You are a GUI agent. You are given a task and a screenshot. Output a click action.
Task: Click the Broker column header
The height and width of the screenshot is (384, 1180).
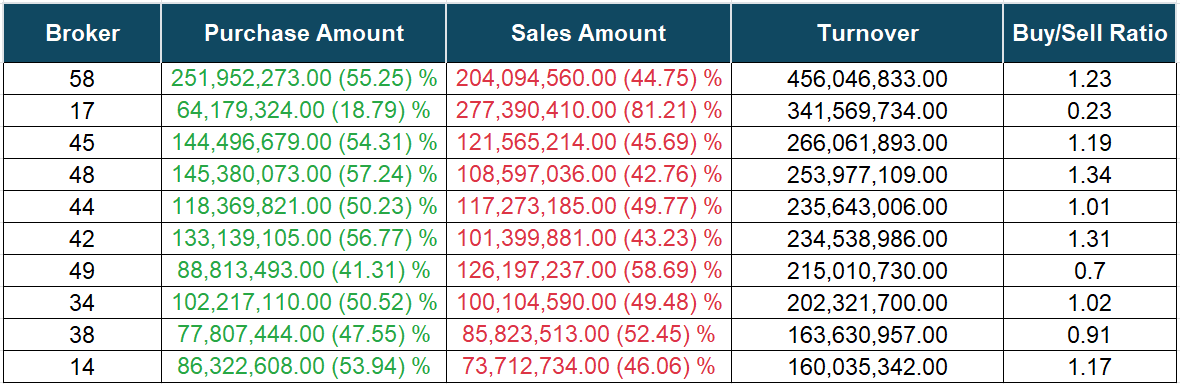82,33
